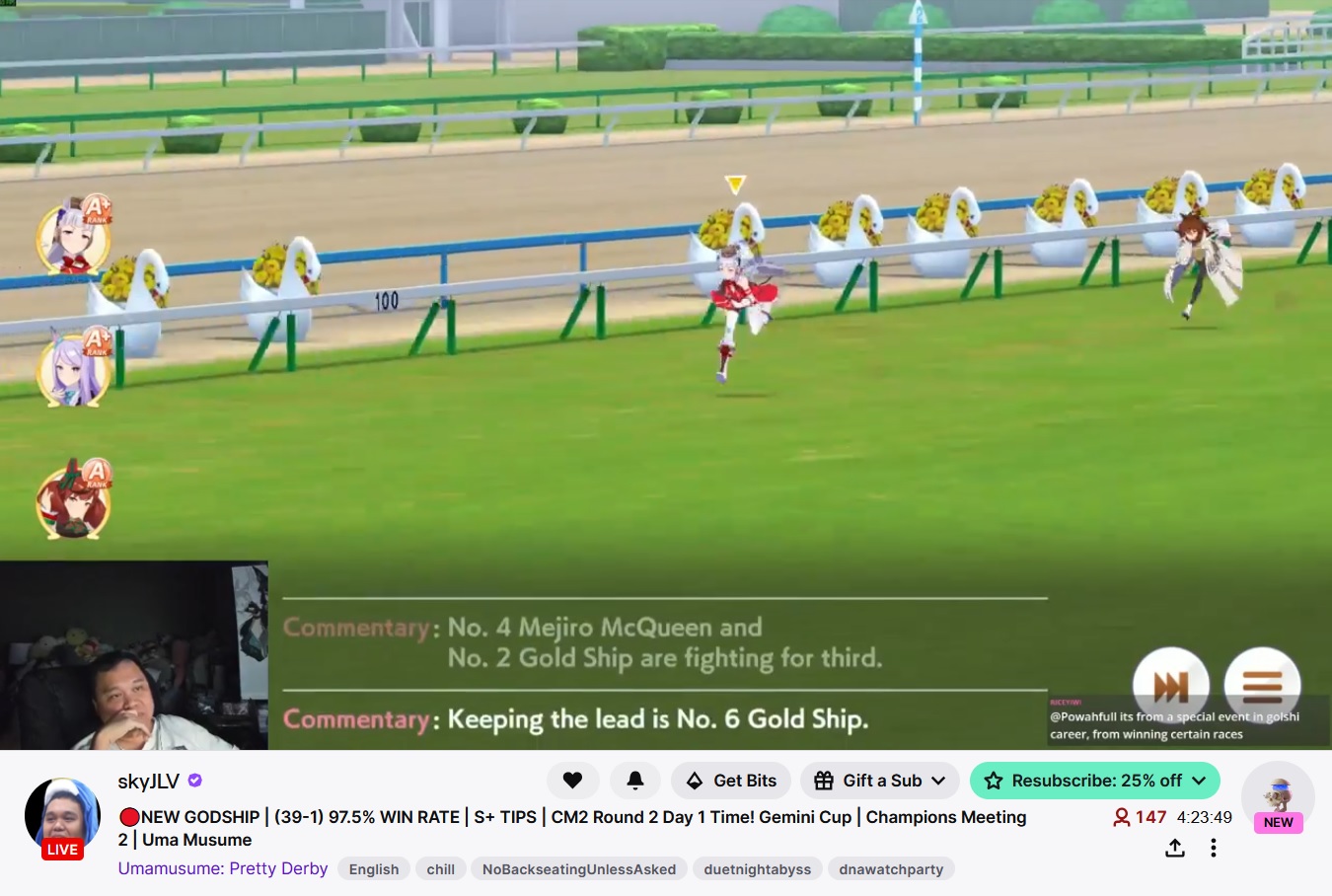Open the skyJLV channel name link
This screenshot has width=1332, height=896.
point(149,782)
